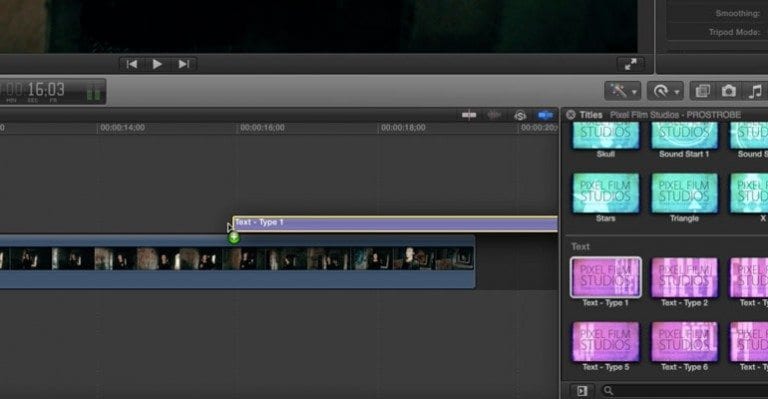Toggle audio skimming button
This screenshot has width=768, height=399.
(x=494, y=115)
